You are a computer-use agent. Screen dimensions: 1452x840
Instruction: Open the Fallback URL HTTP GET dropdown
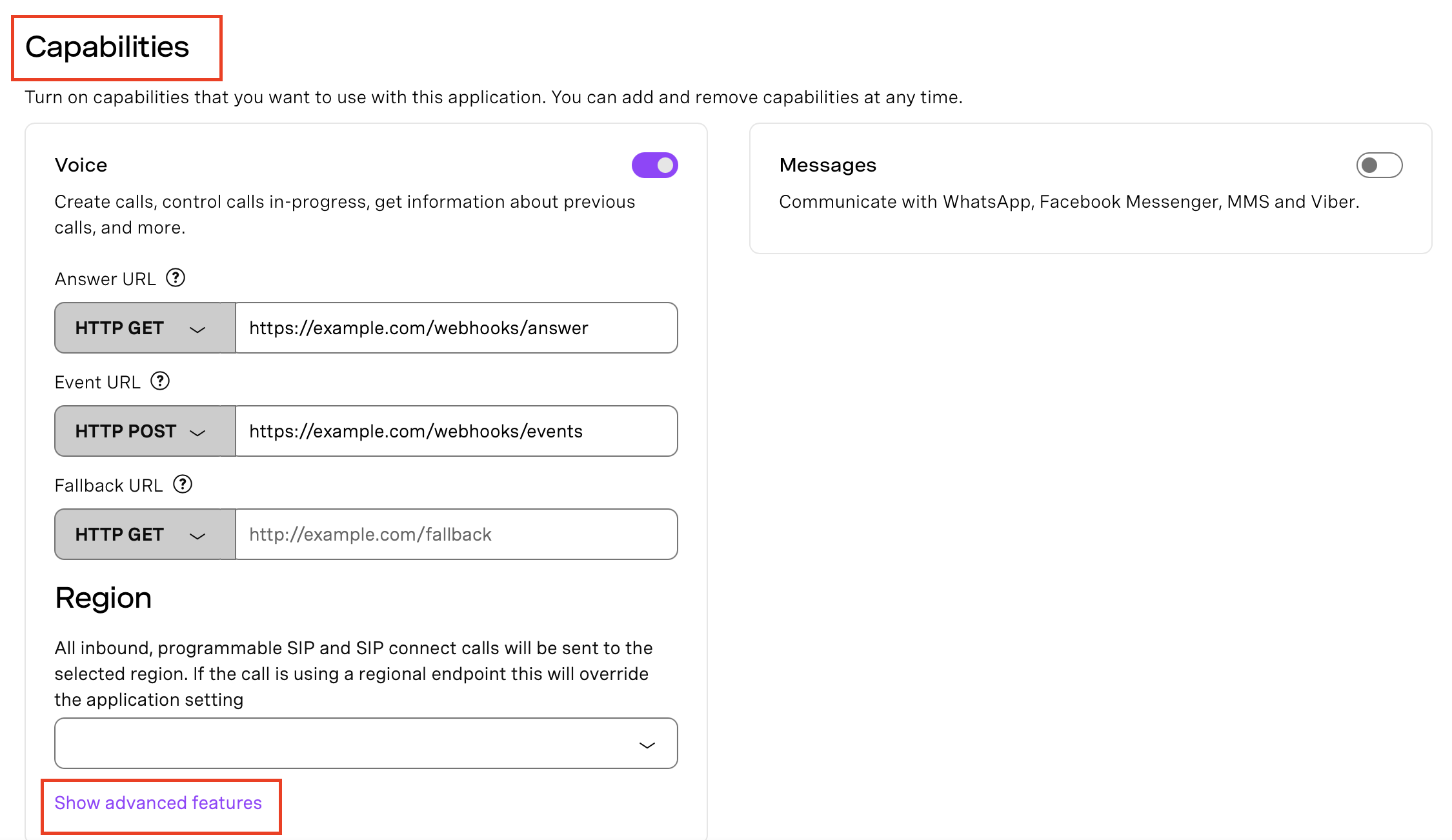(x=145, y=534)
